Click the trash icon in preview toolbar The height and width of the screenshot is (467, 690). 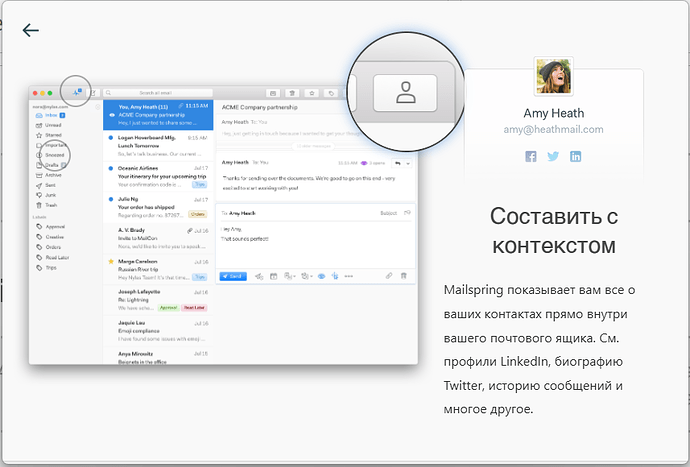292,93
